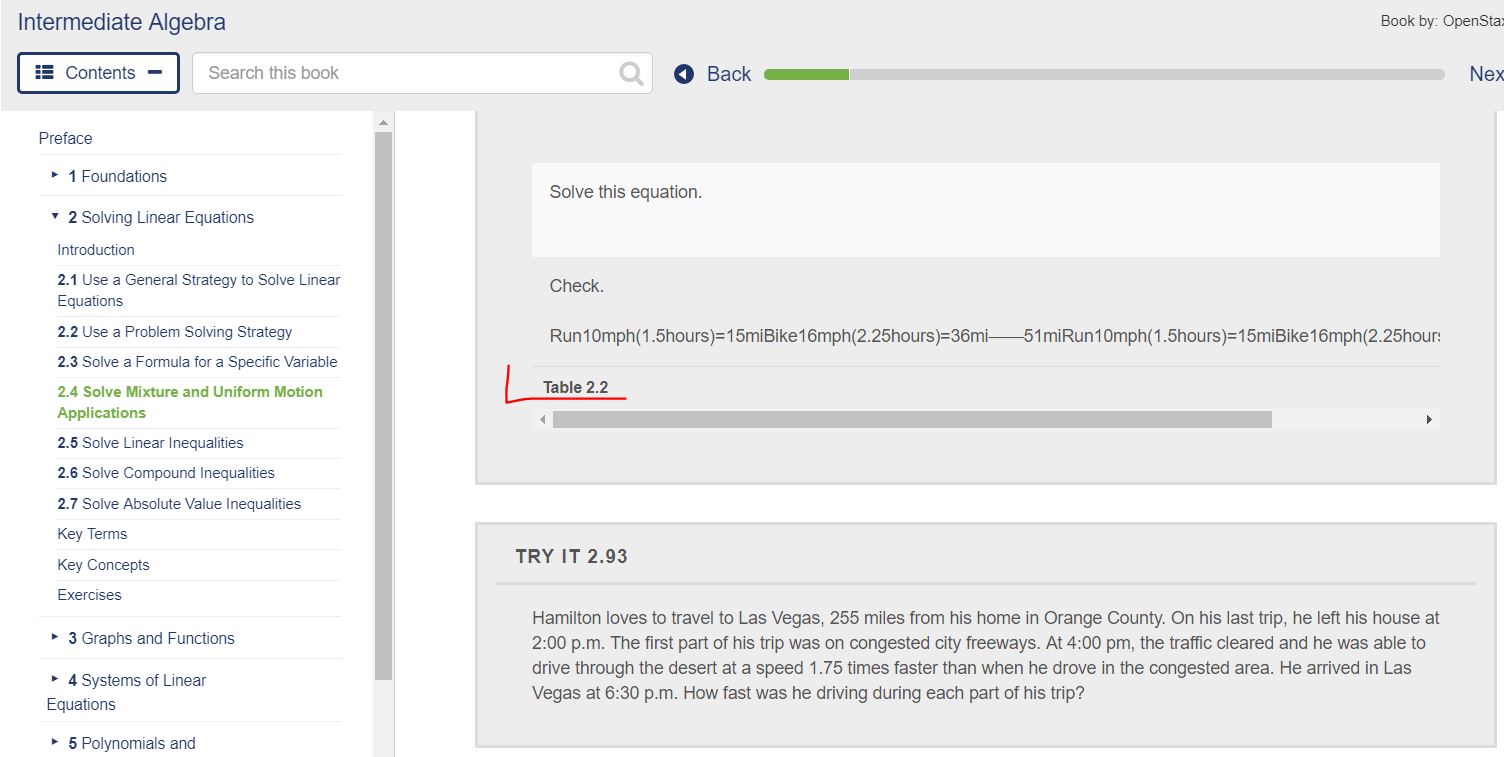Click the blue Back arrow icon
This screenshot has width=1504, height=757.
click(682, 73)
